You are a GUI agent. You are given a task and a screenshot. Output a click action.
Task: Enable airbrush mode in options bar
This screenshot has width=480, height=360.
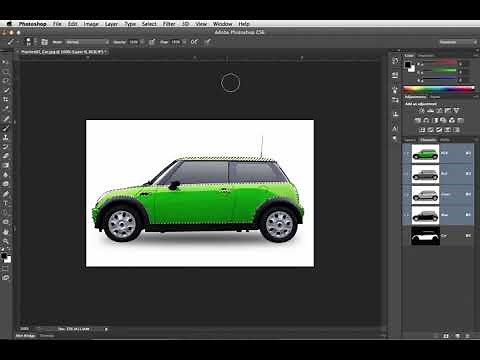(x=194, y=42)
